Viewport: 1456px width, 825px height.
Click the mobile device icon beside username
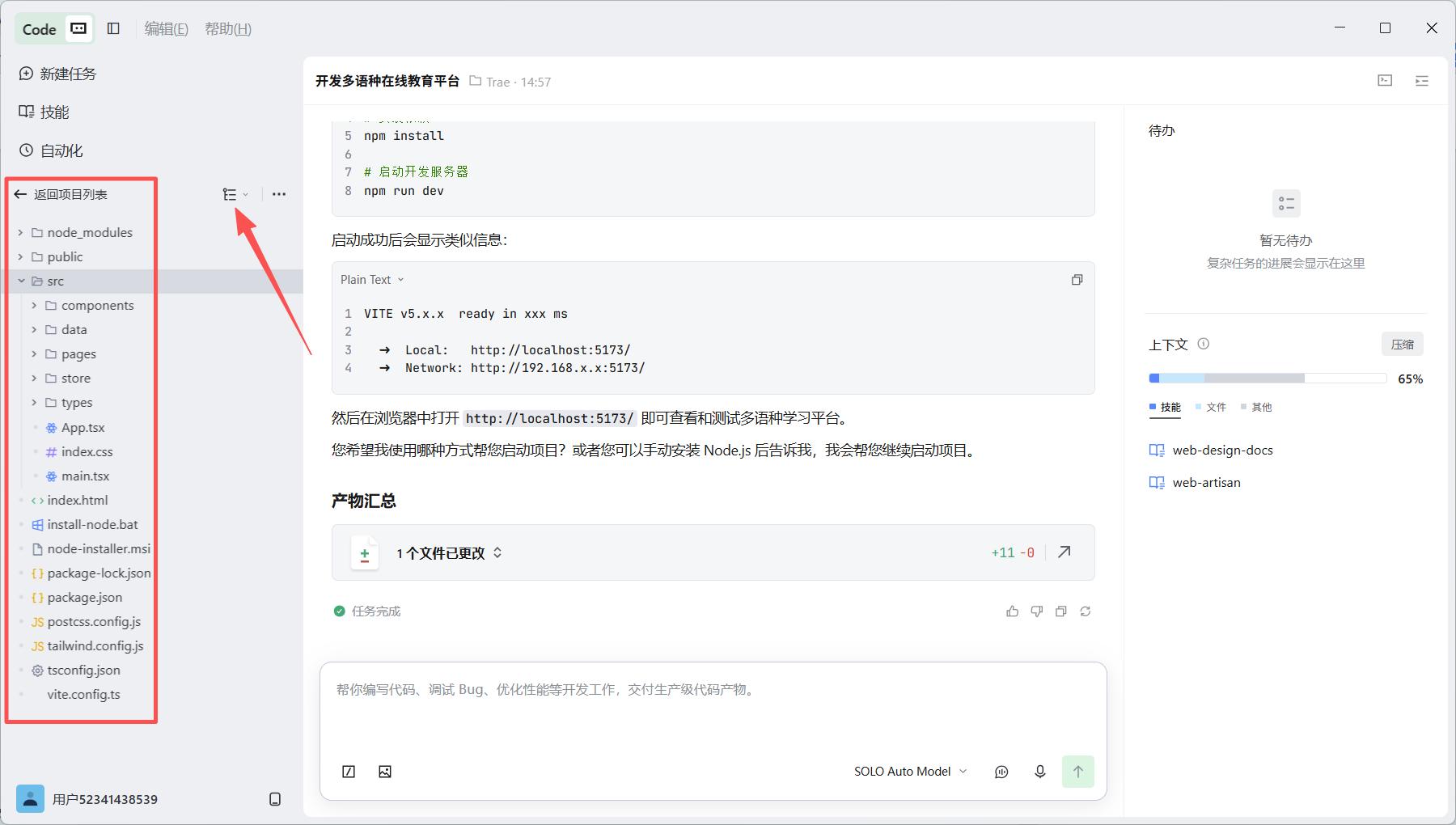coord(275,799)
